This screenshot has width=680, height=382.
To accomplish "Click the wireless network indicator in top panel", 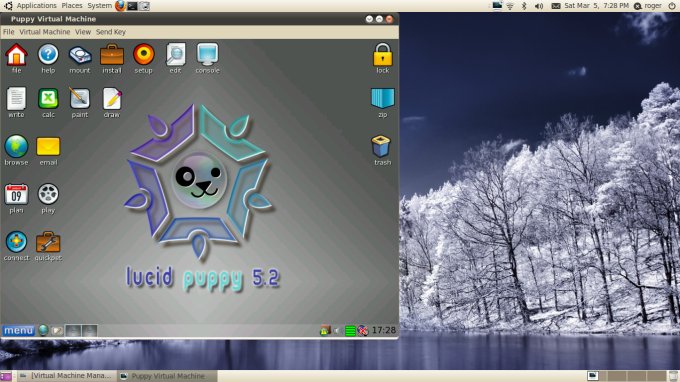I will point(510,6).
